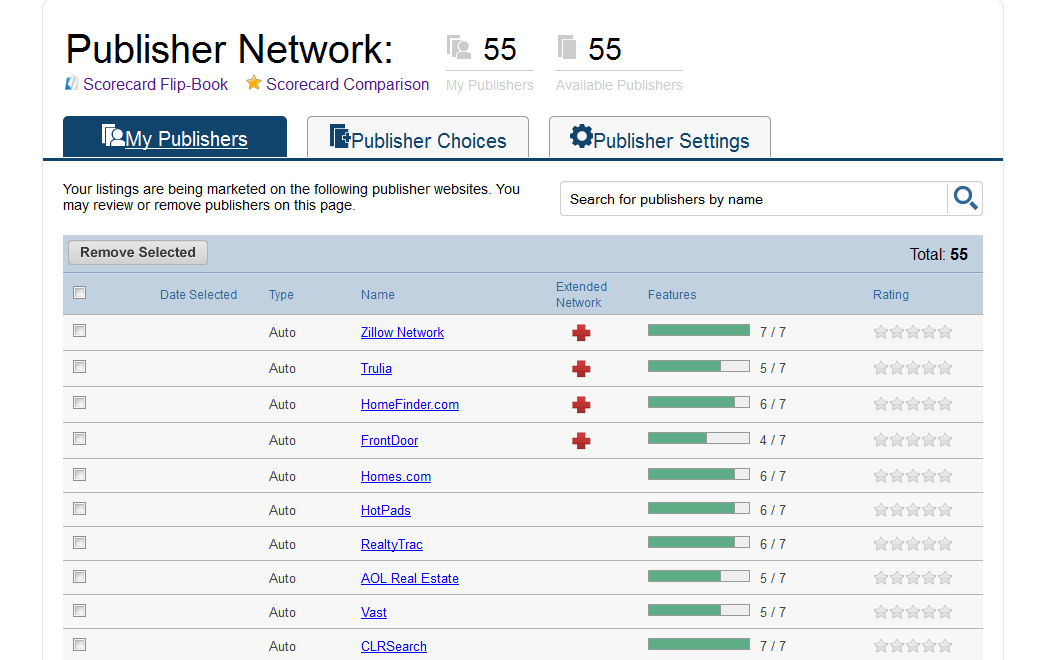
Task: Open the Publisher Choices tab
Action: [418, 137]
